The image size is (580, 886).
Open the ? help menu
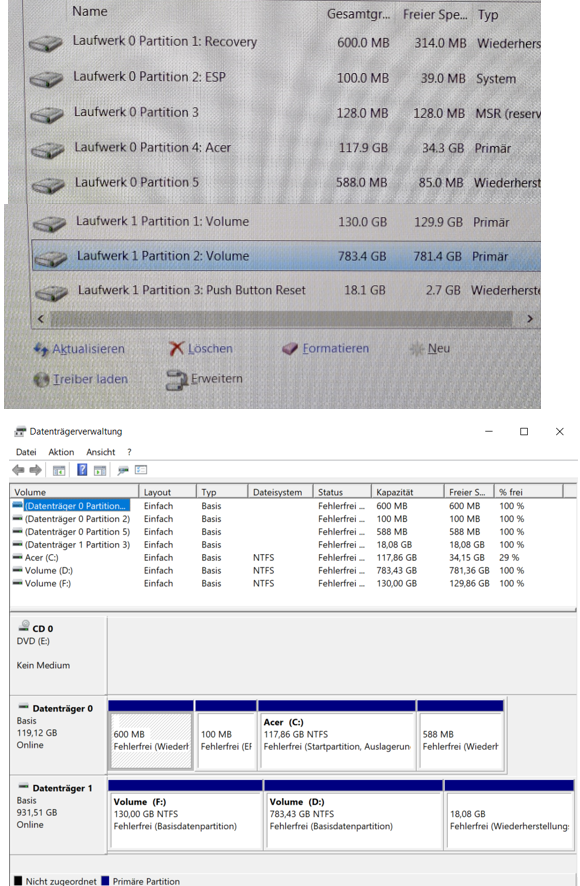coord(129,452)
